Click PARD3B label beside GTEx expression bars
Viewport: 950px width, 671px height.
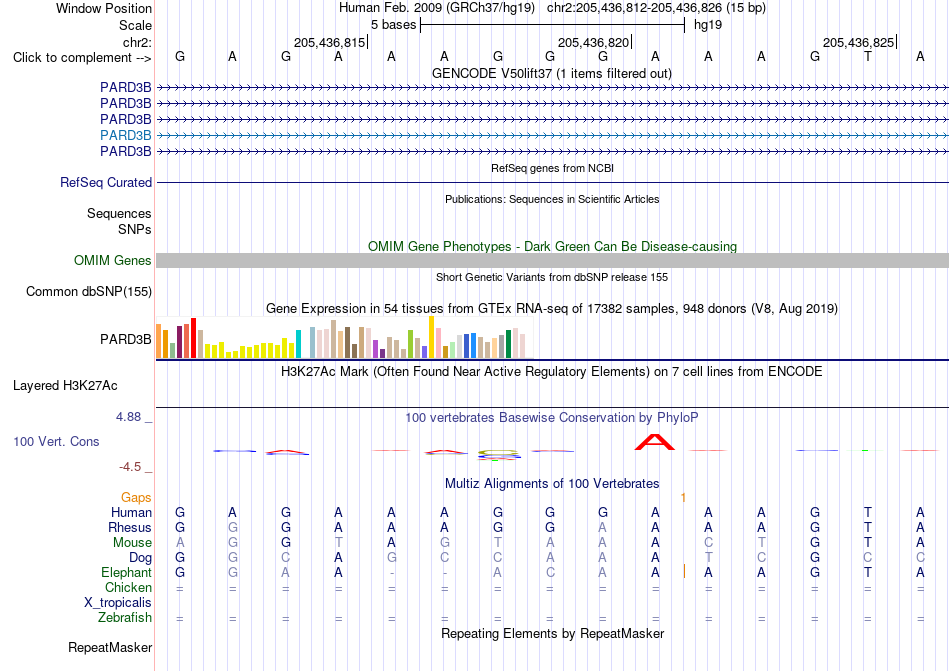pos(125,339)
